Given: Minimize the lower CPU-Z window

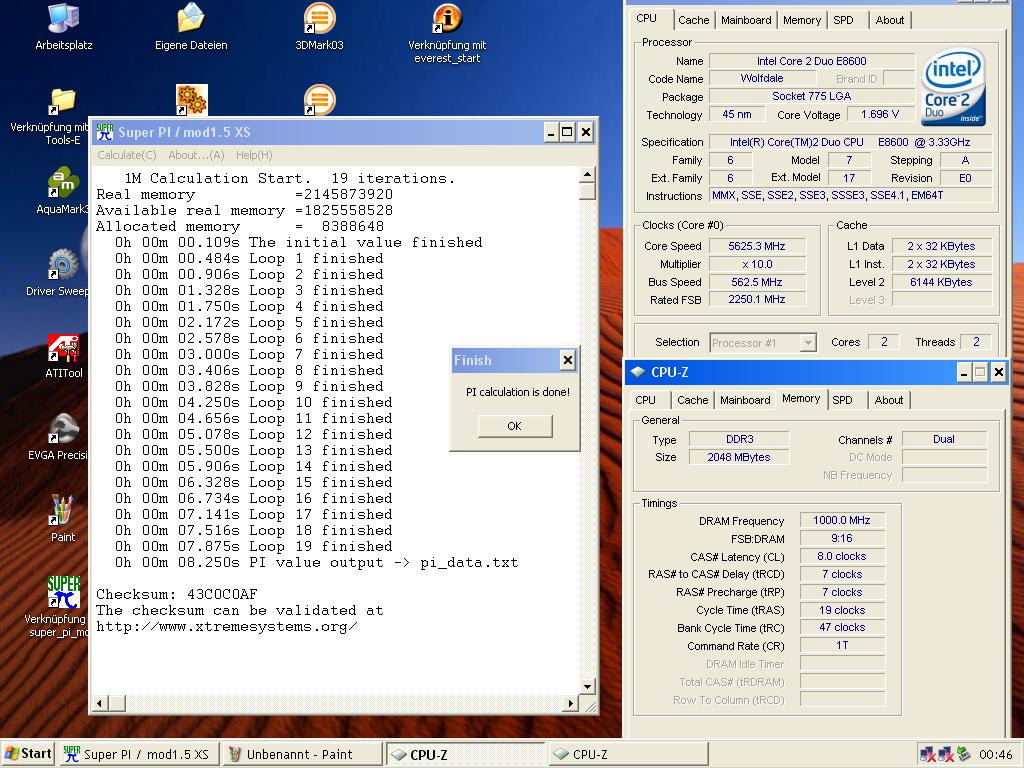Looking at the screenshot, I should click(963, 372).
